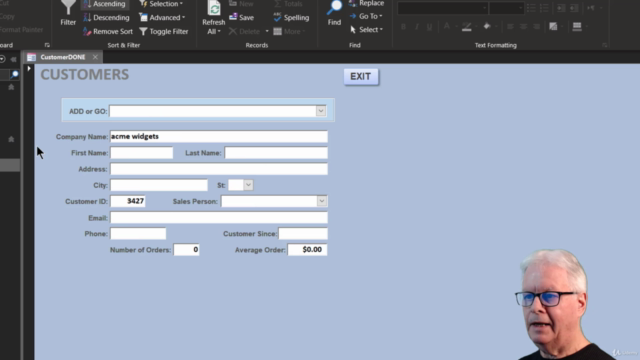This screenshot has width=640, height=360.
Task: Click the City field
Action: 159,185
